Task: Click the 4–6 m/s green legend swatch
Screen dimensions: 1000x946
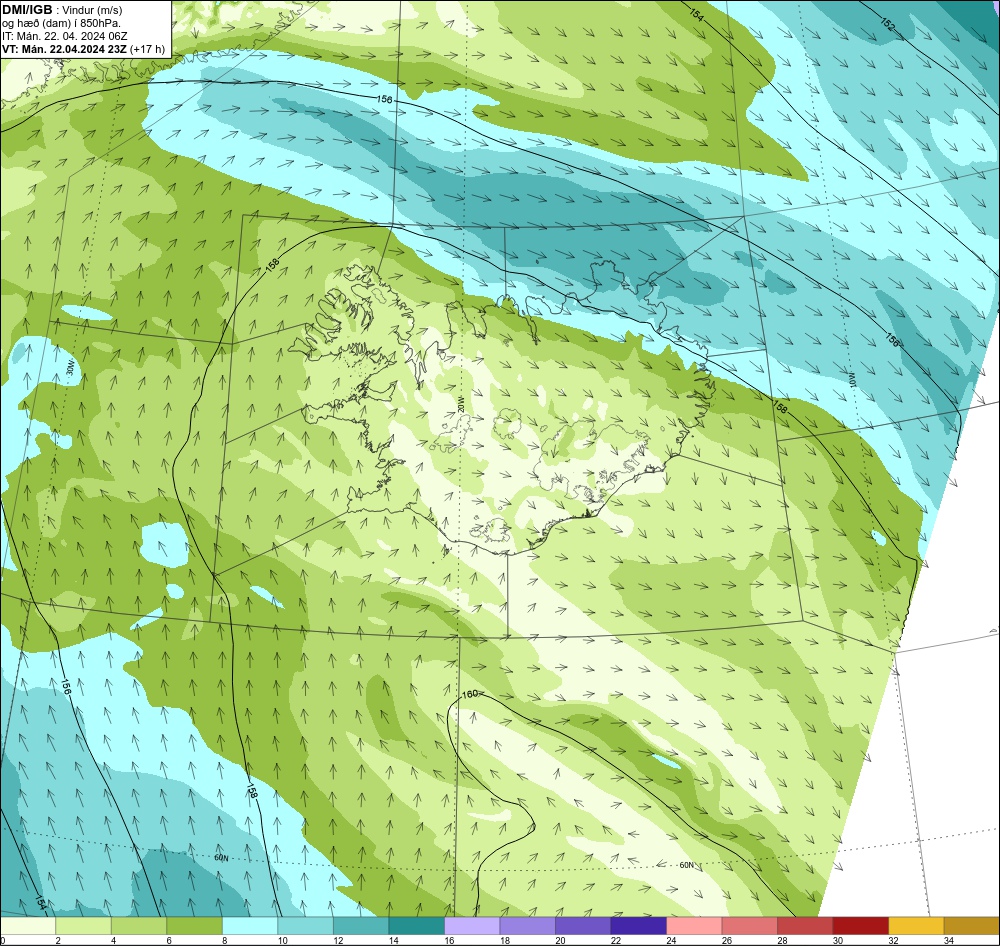Action: pyautogui.click(x=139, y=926)
